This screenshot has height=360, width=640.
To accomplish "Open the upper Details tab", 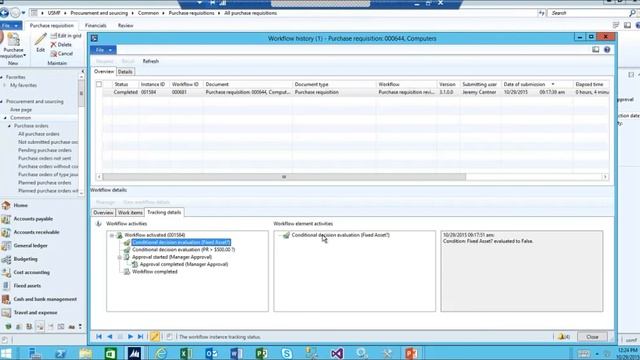I will pyautogui.click(x=125, y=72).
